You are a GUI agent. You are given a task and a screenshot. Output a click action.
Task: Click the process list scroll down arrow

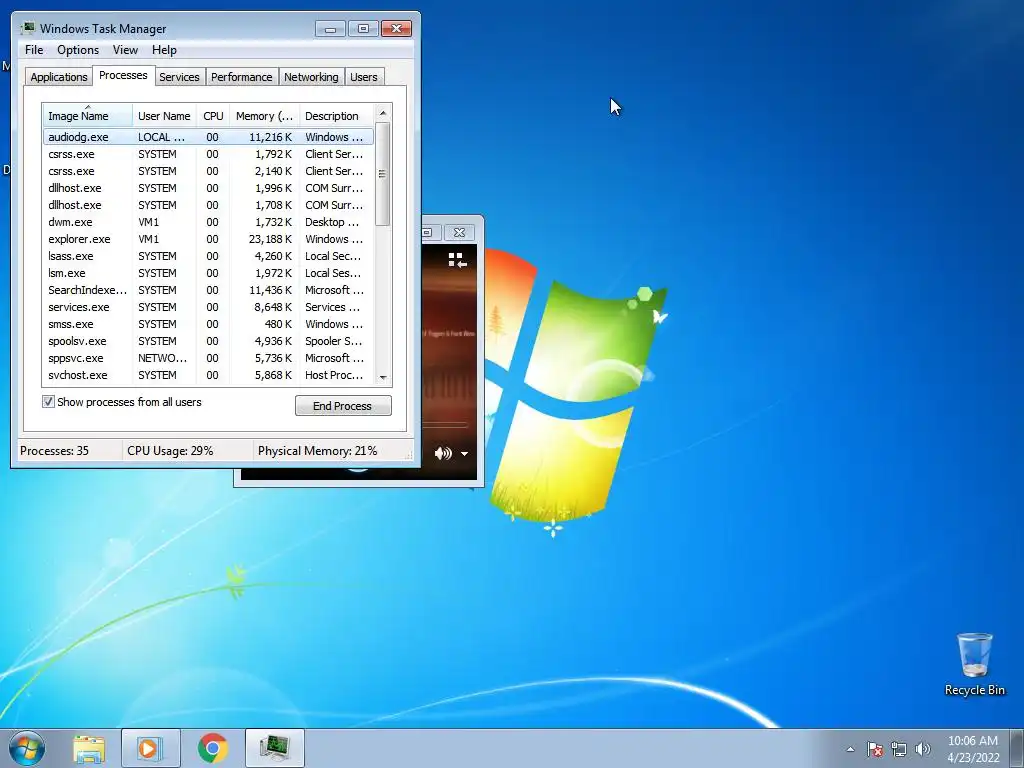383,377
